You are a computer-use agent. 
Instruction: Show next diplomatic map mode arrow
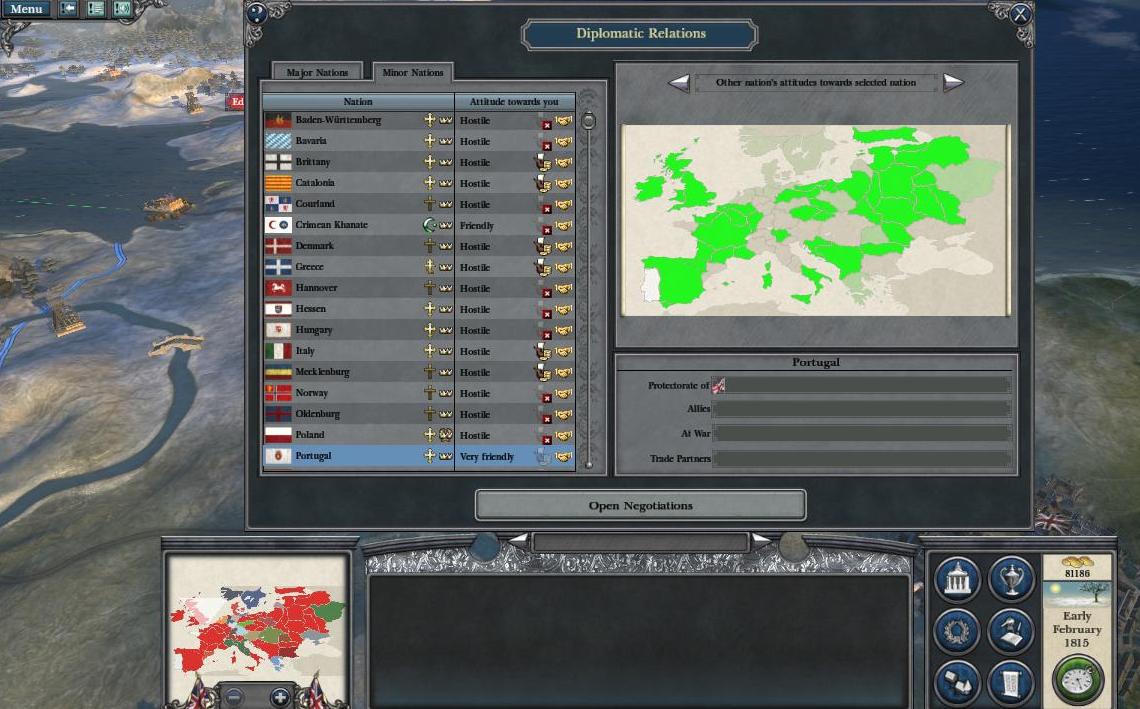(x=953, y=83)
